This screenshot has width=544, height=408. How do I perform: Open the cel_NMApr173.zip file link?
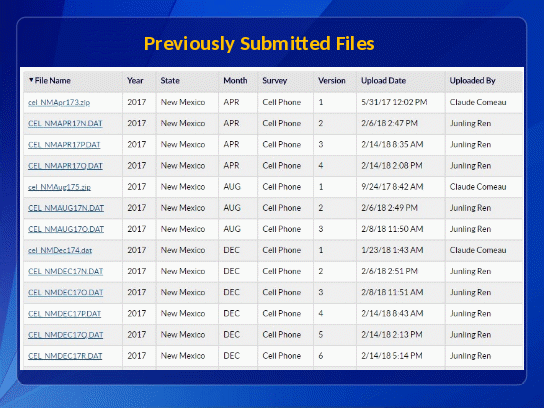[59, 102]
